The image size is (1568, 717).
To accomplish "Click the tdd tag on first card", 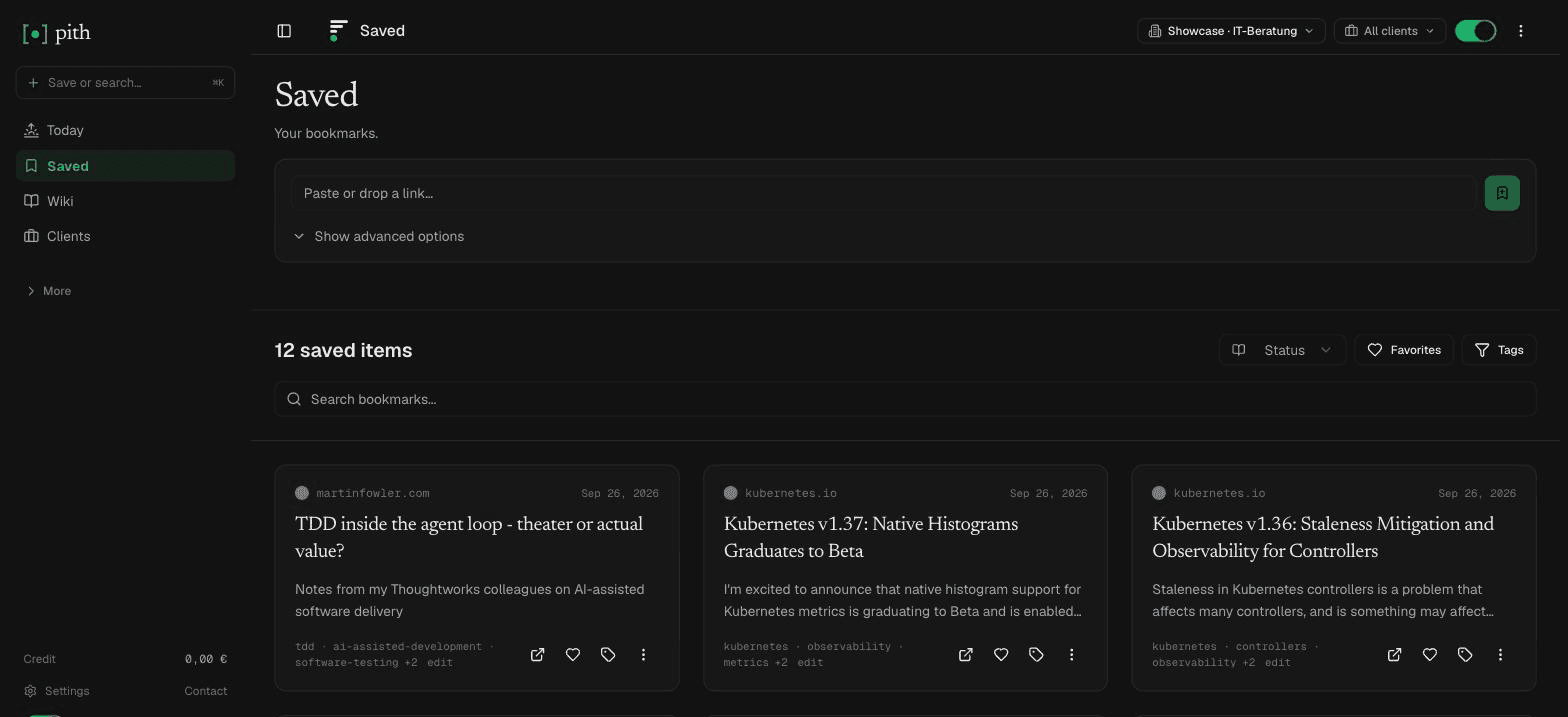I will (x=305, y=647).
